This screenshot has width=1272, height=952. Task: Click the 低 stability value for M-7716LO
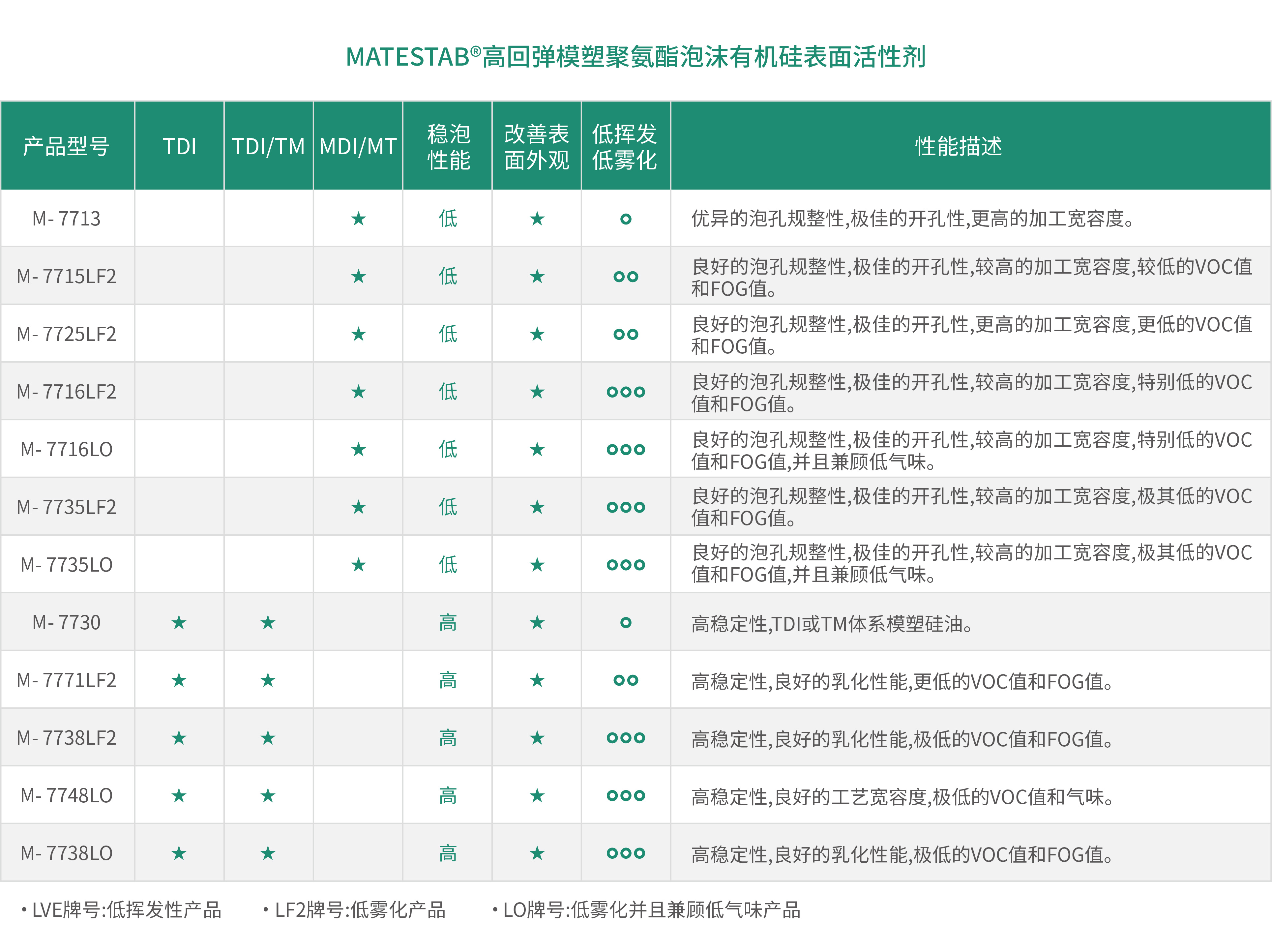coord(448,449)
